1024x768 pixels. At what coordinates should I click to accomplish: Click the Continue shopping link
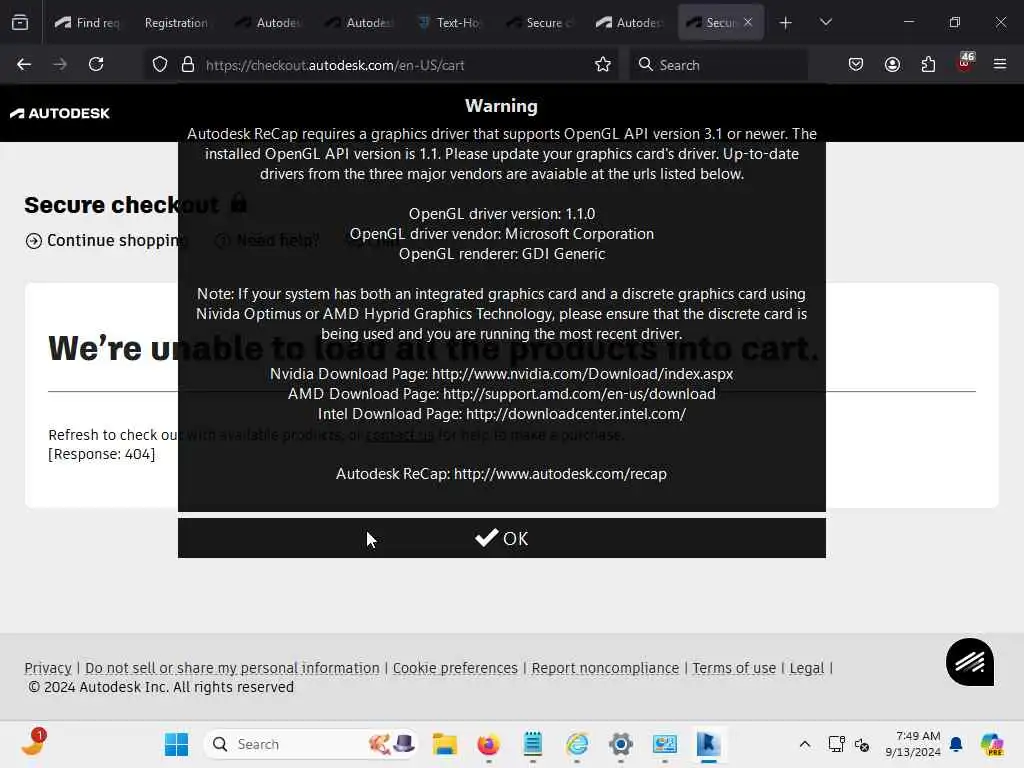pyautogui.click(x=106, y=240)
